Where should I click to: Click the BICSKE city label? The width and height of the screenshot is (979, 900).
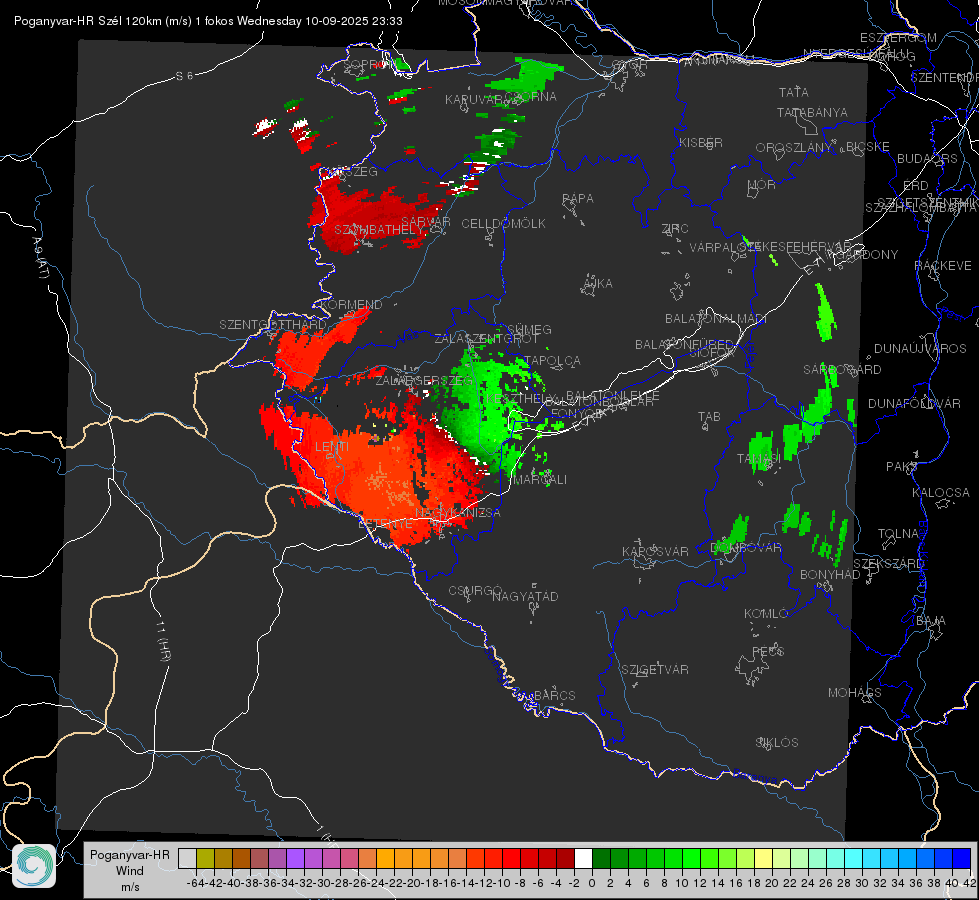(868, 147)
